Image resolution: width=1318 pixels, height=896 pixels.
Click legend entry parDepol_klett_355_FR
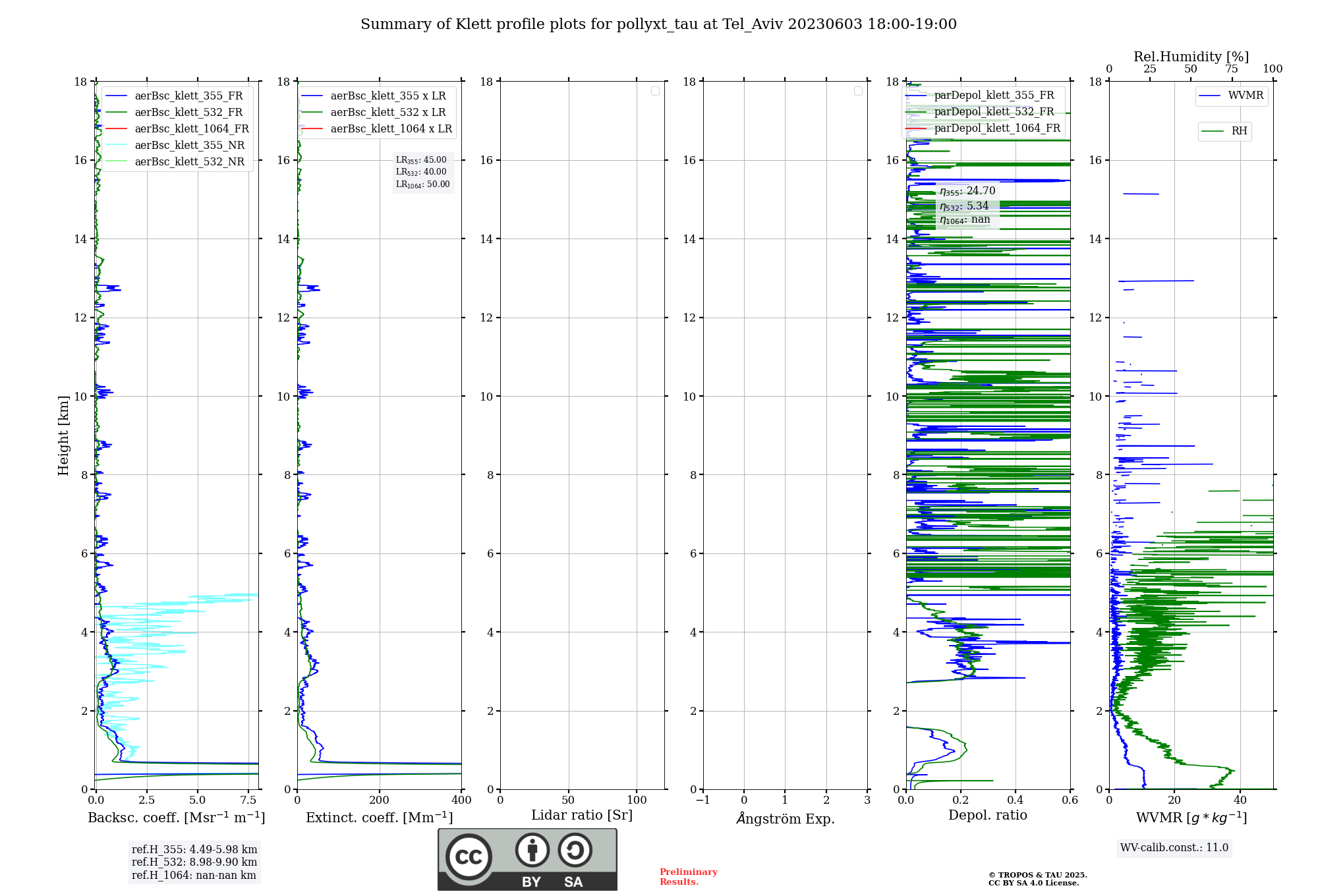point(981,96)
